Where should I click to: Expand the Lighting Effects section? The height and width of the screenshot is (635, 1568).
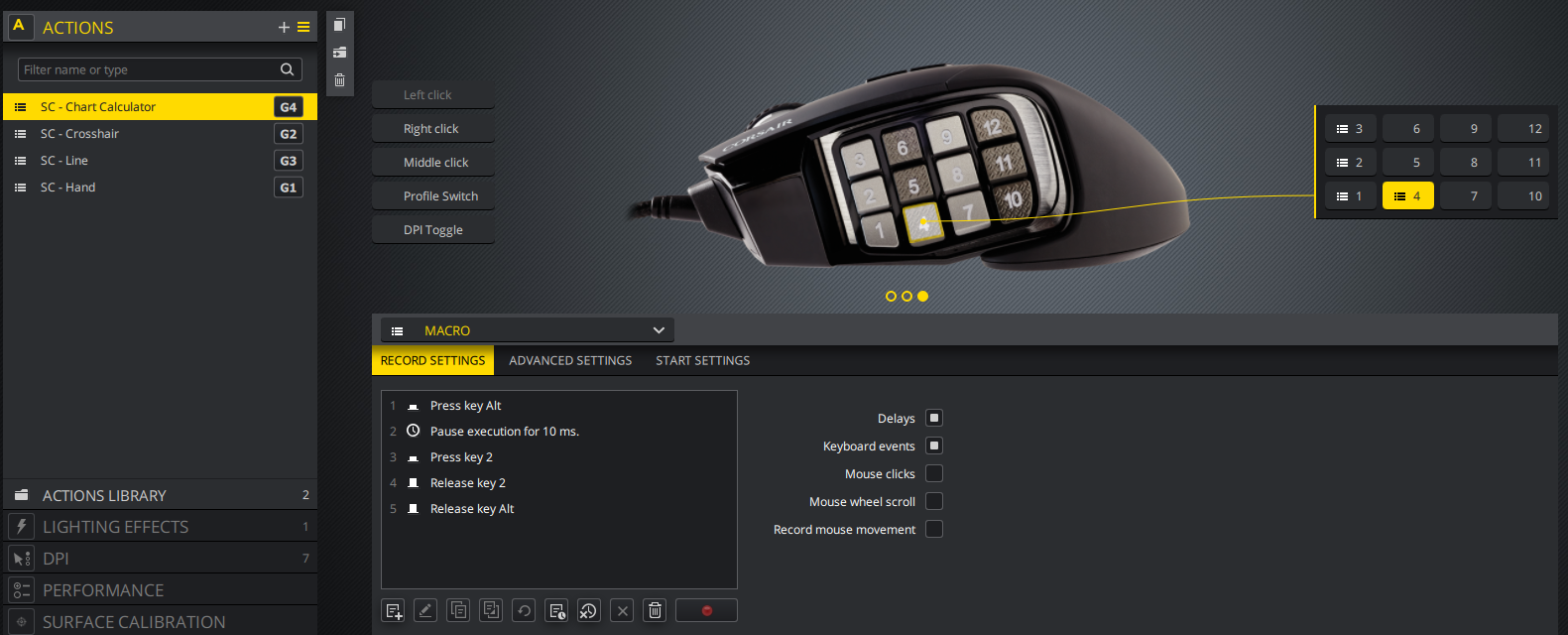pos(160,527)
